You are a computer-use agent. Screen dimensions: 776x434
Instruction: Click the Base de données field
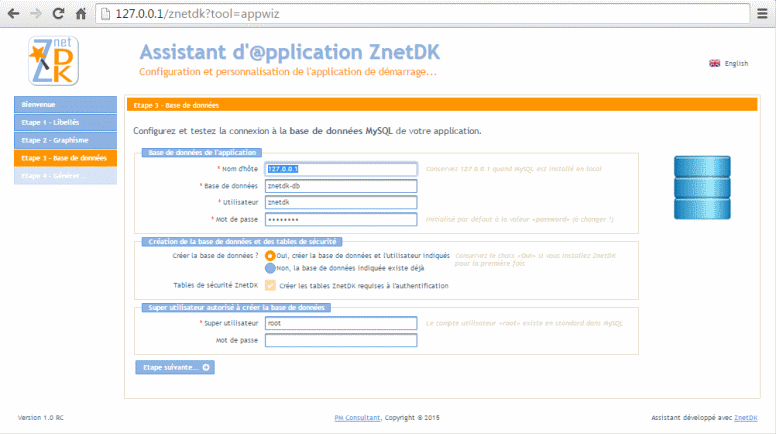[x=341, y=186]
